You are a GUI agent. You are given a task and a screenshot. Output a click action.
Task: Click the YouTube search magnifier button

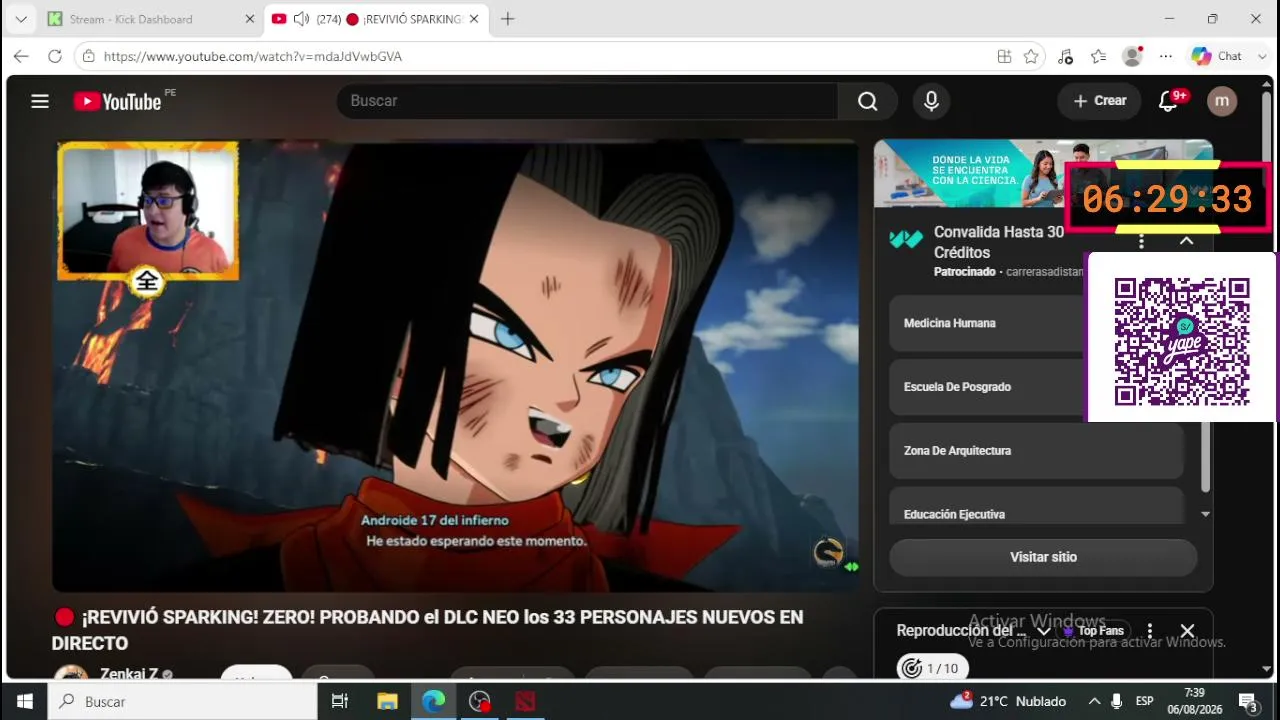(867, 101)
